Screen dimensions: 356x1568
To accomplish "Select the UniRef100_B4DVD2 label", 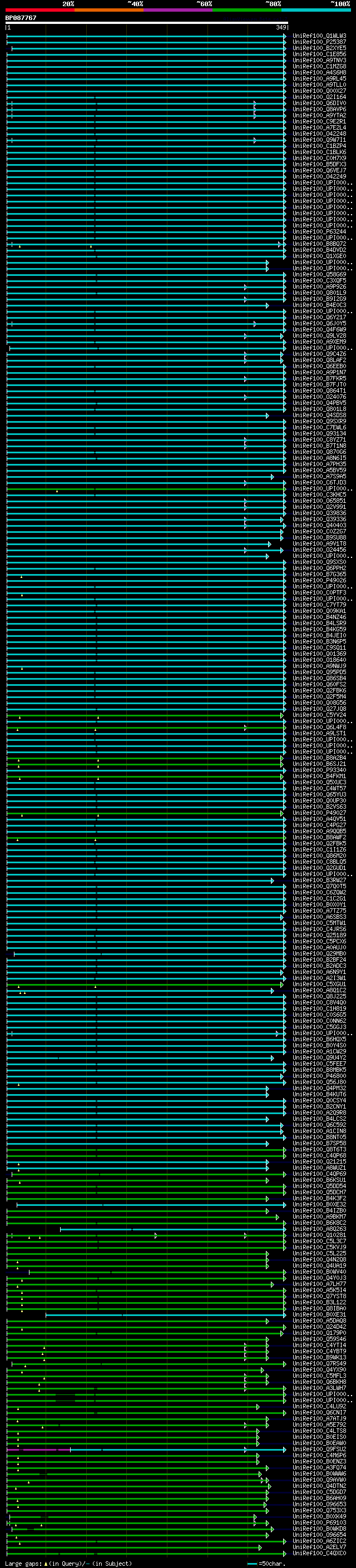I will pos(319,250).
